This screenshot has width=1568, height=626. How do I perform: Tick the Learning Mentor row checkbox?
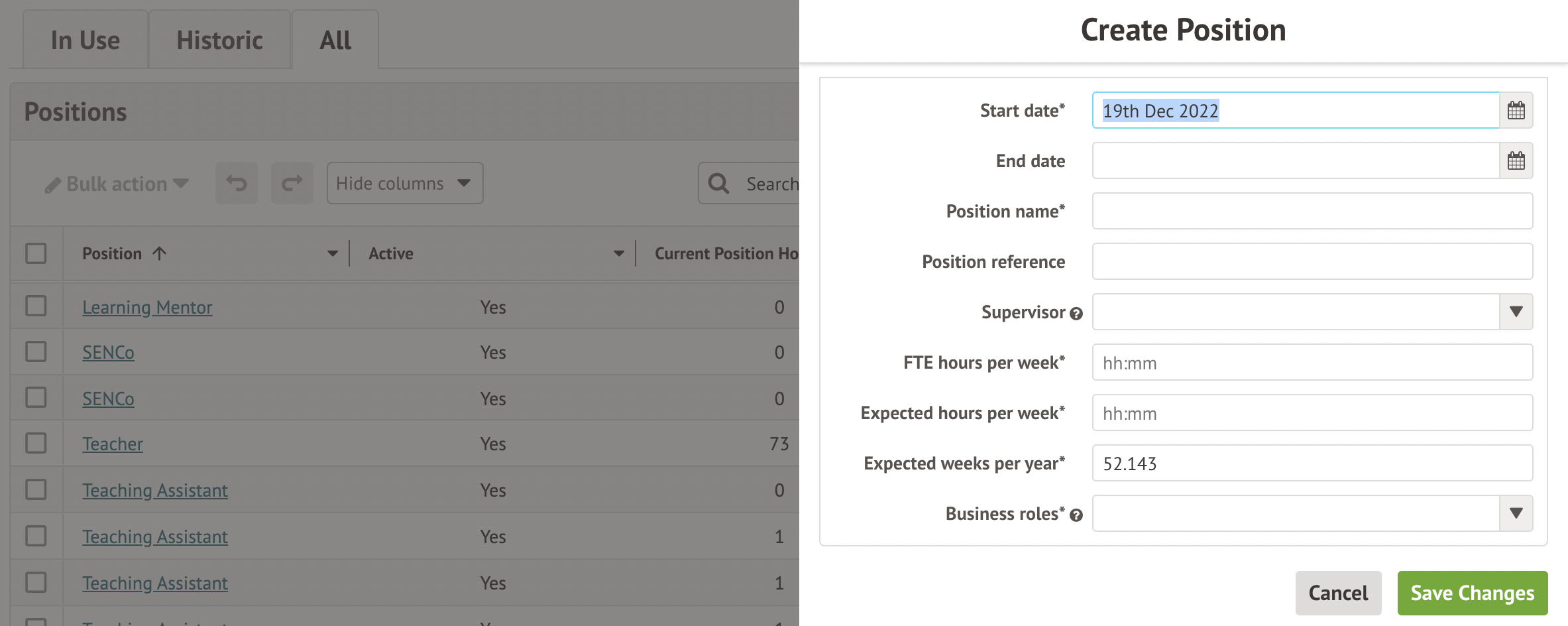(36, 306)
